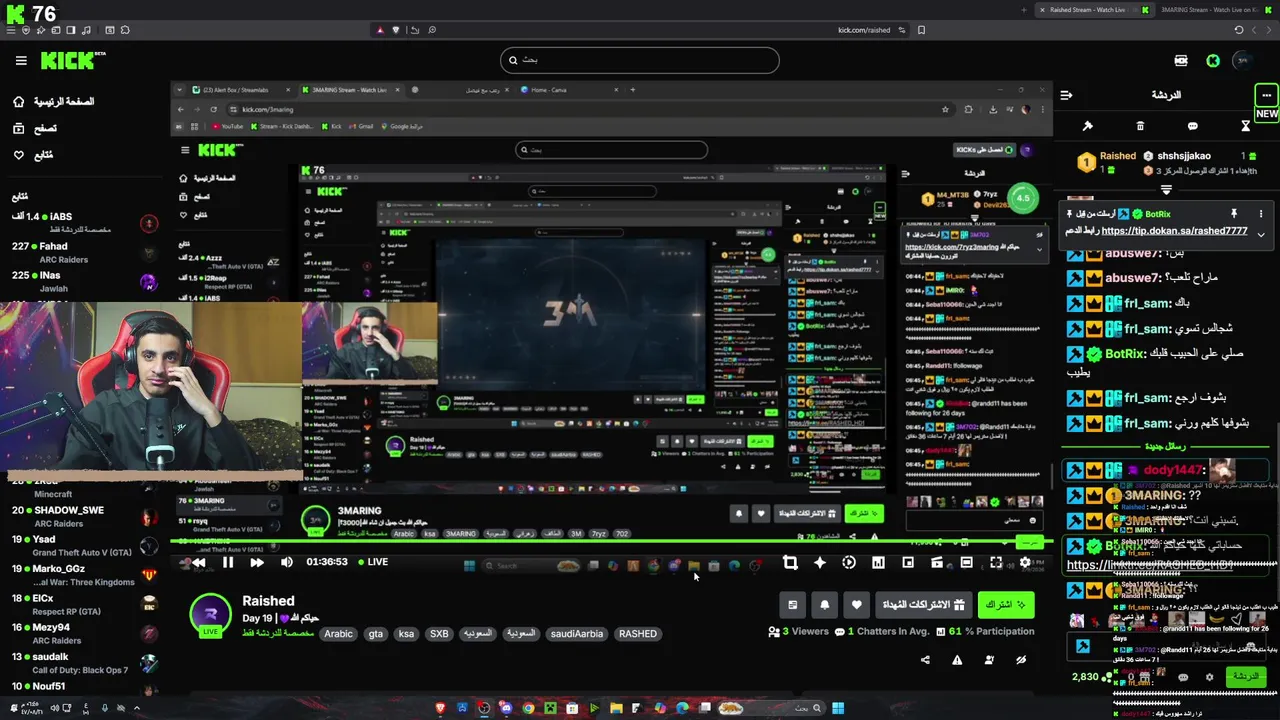Open tip.dokan.sa/rashed7777 link

[x=1174, y=231]
